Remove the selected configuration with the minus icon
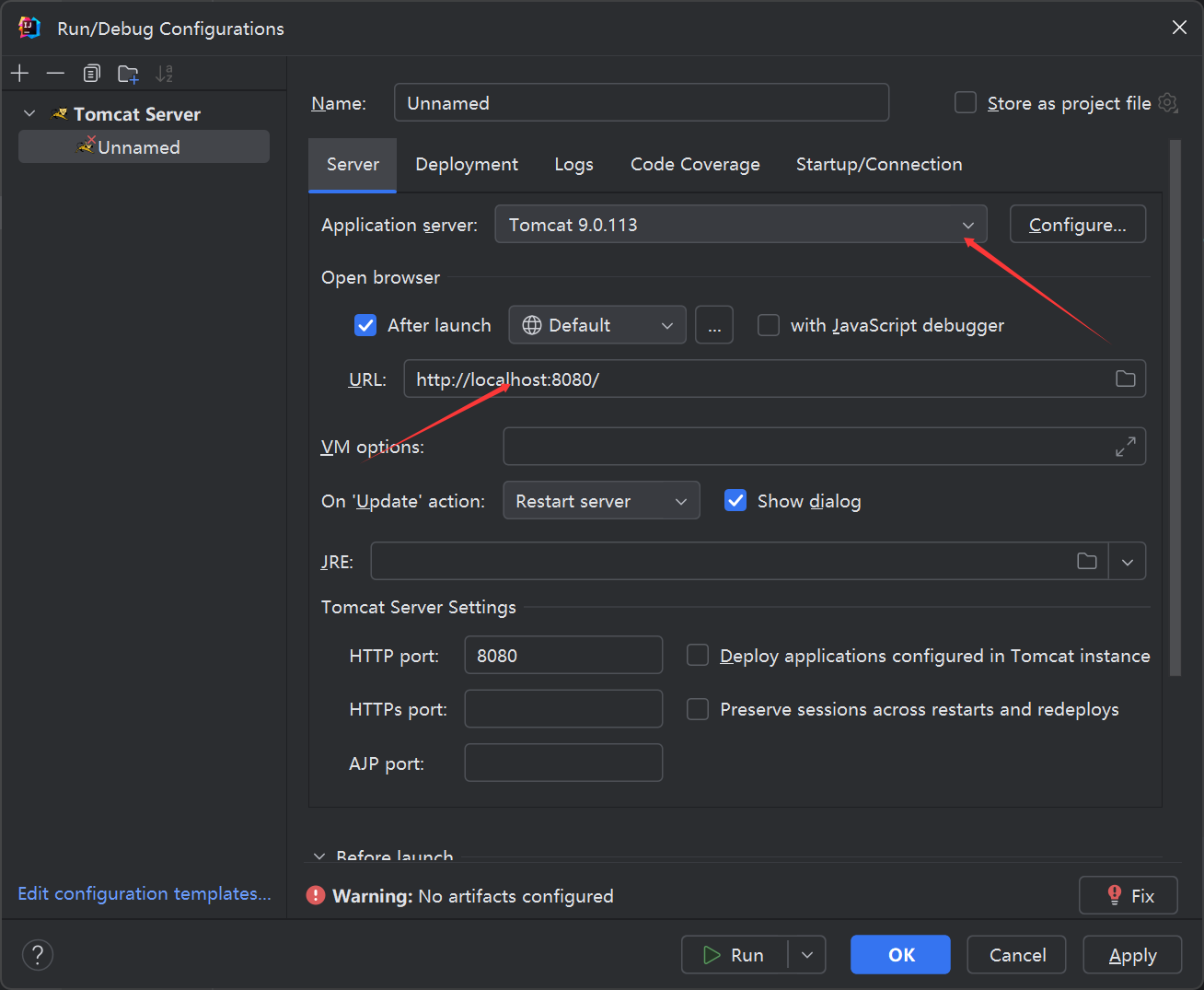The width and height of the screenshot is (1204, 990). [55, 74]
